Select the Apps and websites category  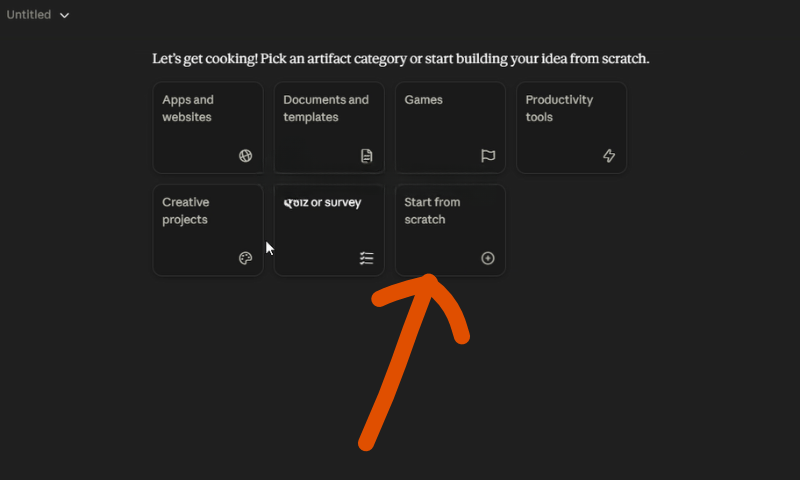pyautogui.click(x=208, y=128)
